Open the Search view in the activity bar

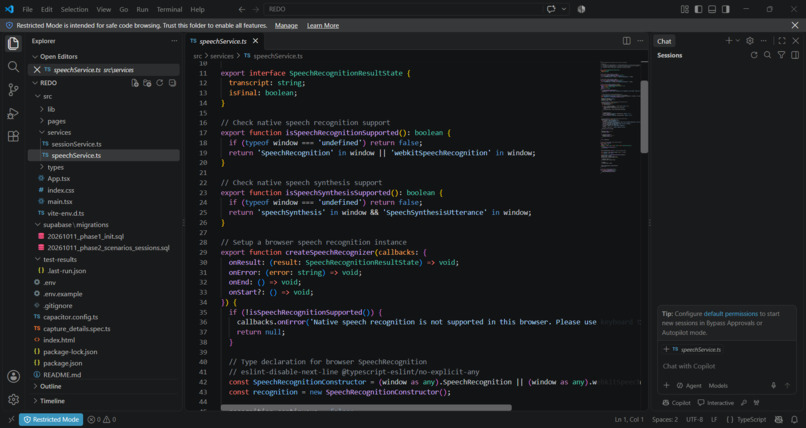13,66
